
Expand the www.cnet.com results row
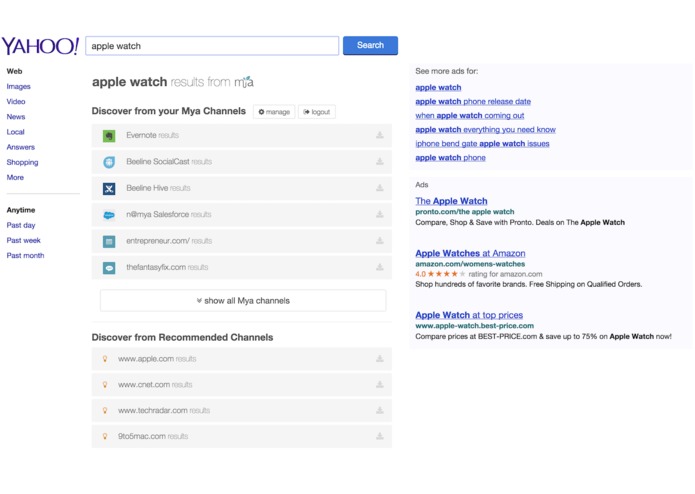pos(242,385)
